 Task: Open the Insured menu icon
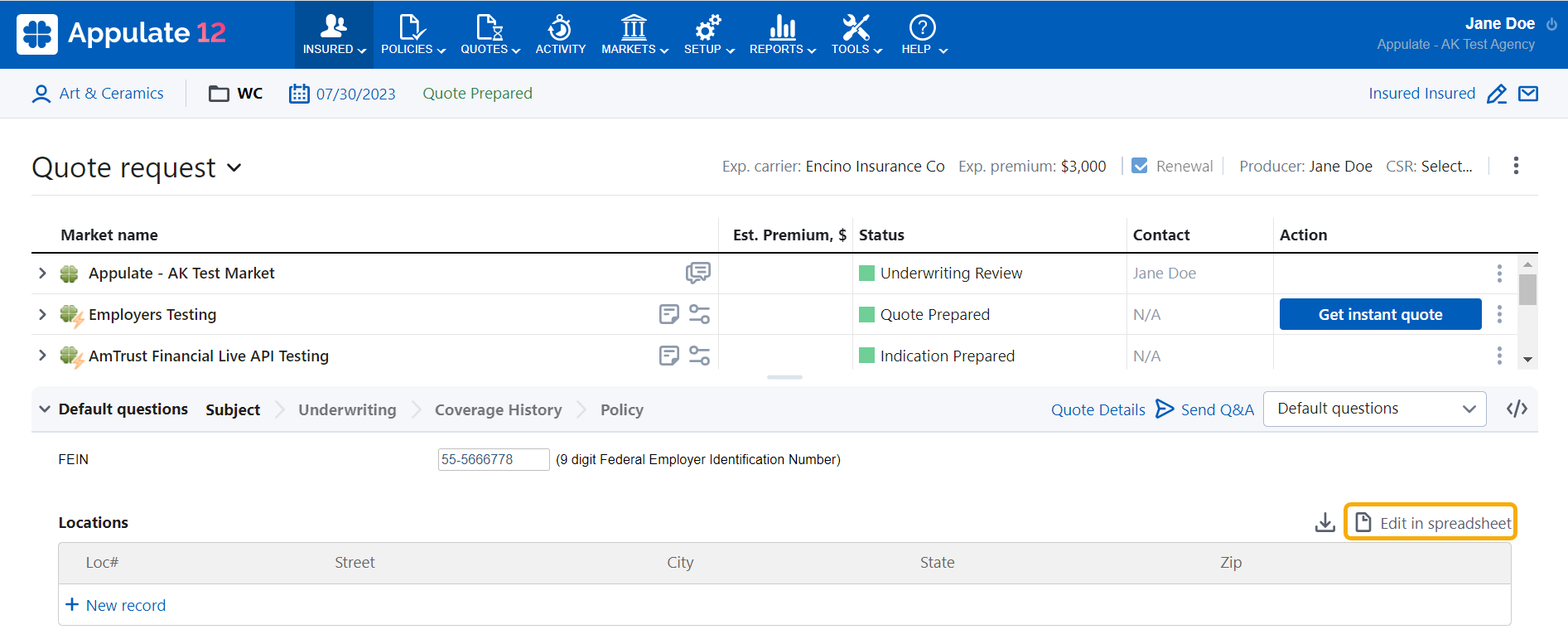coord(334,27)
